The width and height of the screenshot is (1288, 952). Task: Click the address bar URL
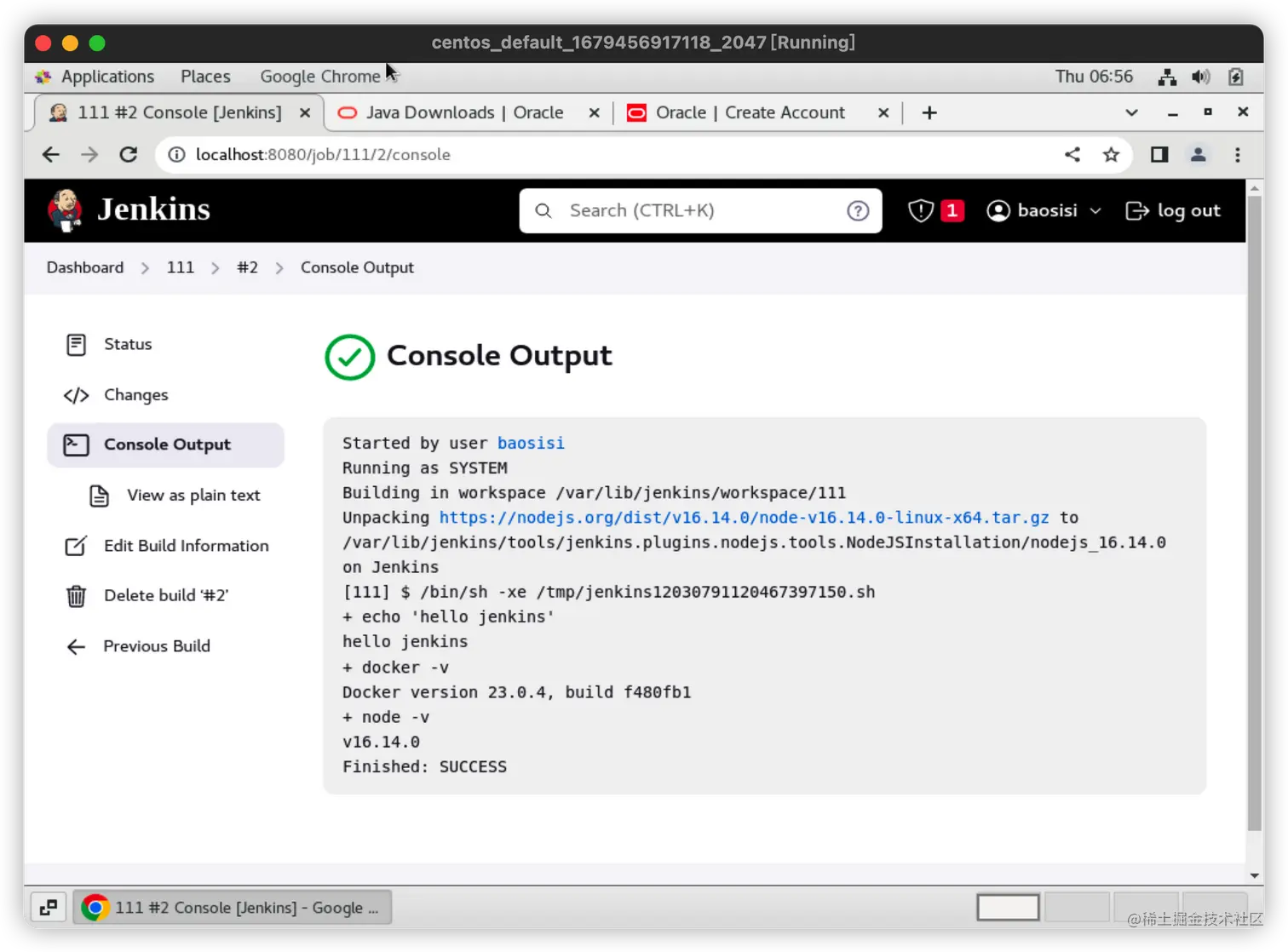click(323, 154)
